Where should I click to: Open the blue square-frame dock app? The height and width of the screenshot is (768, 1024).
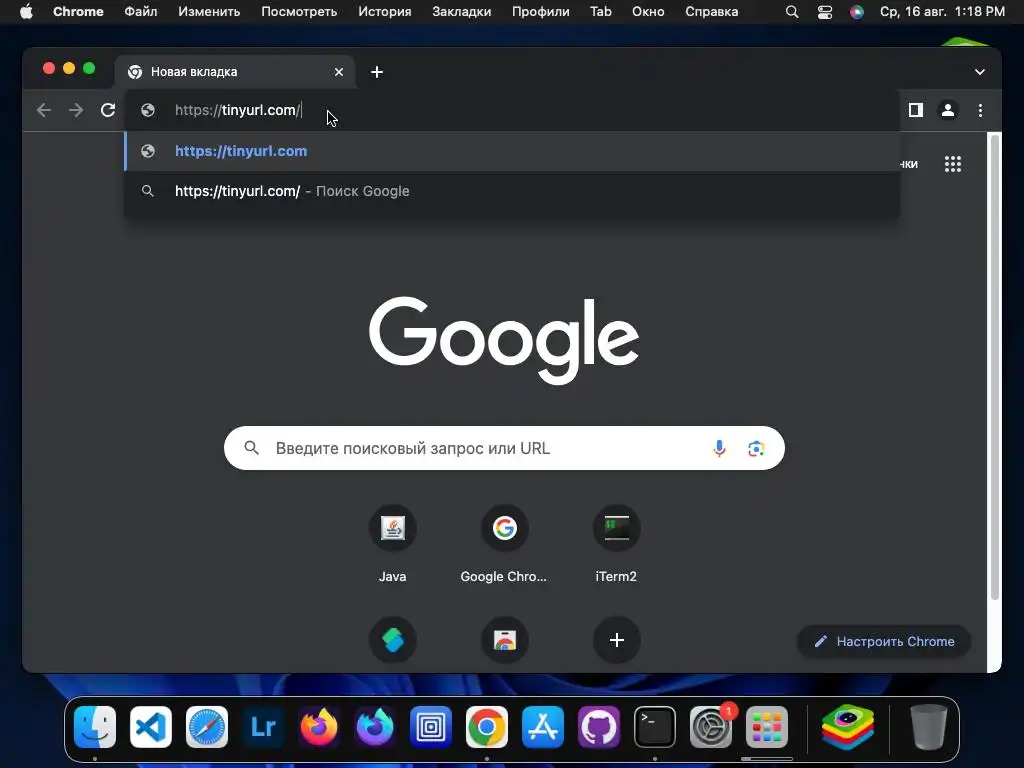coord(431,727)
